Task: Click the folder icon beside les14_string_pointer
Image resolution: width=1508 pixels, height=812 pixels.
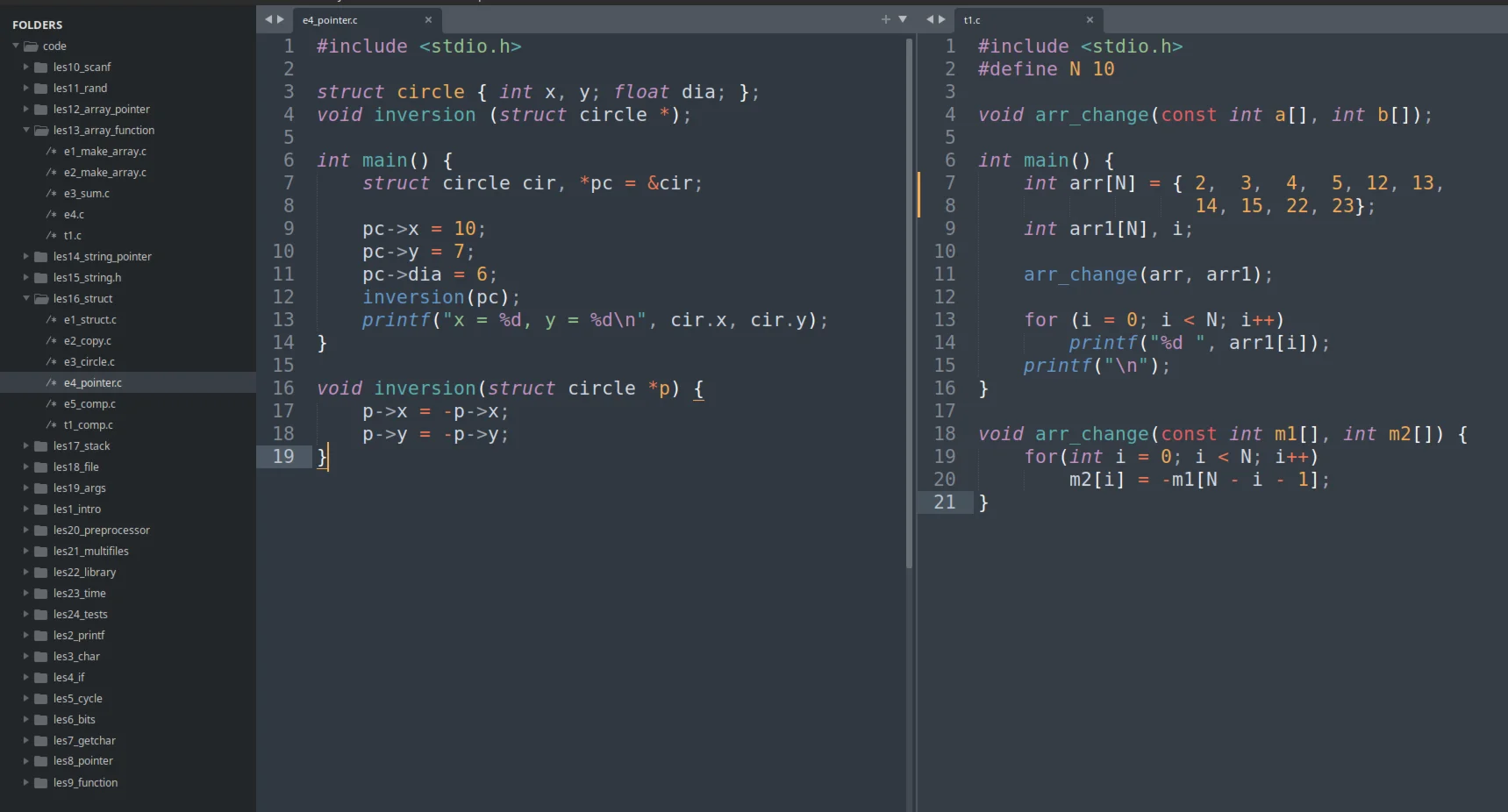Action: [40, 257]
